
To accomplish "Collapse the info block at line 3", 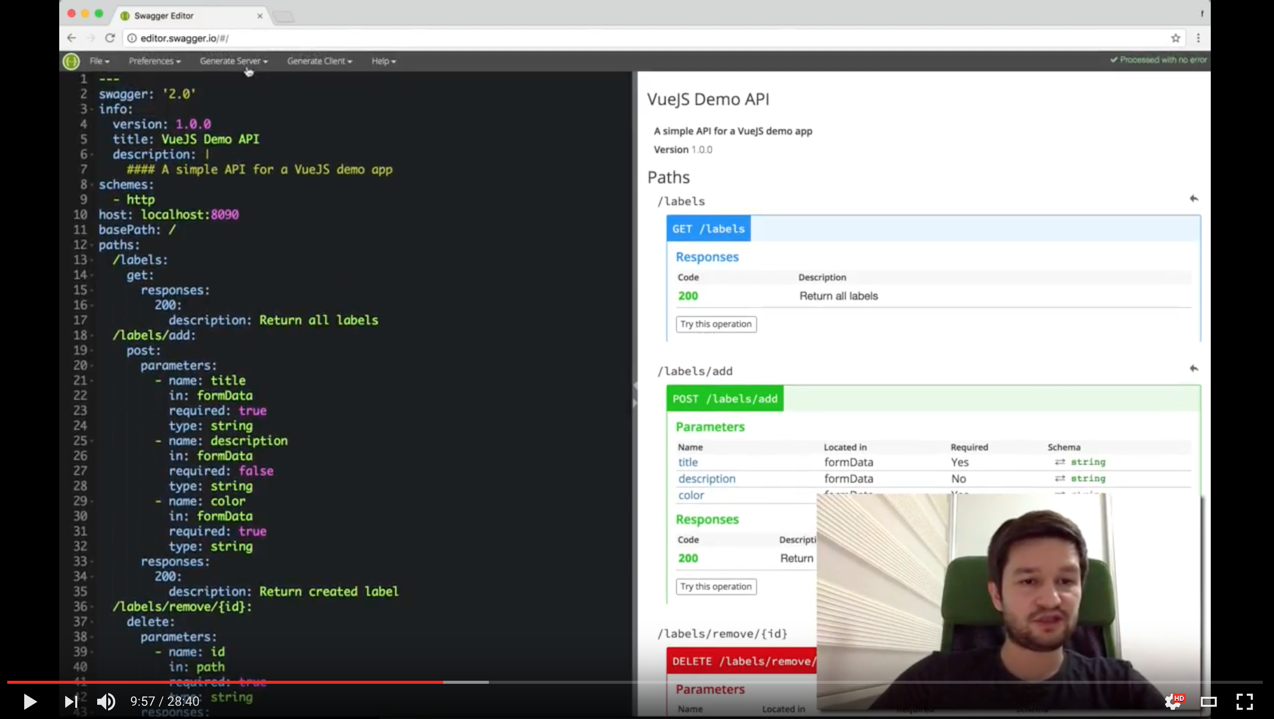I will pyautogui.click(x=93, y=109).
